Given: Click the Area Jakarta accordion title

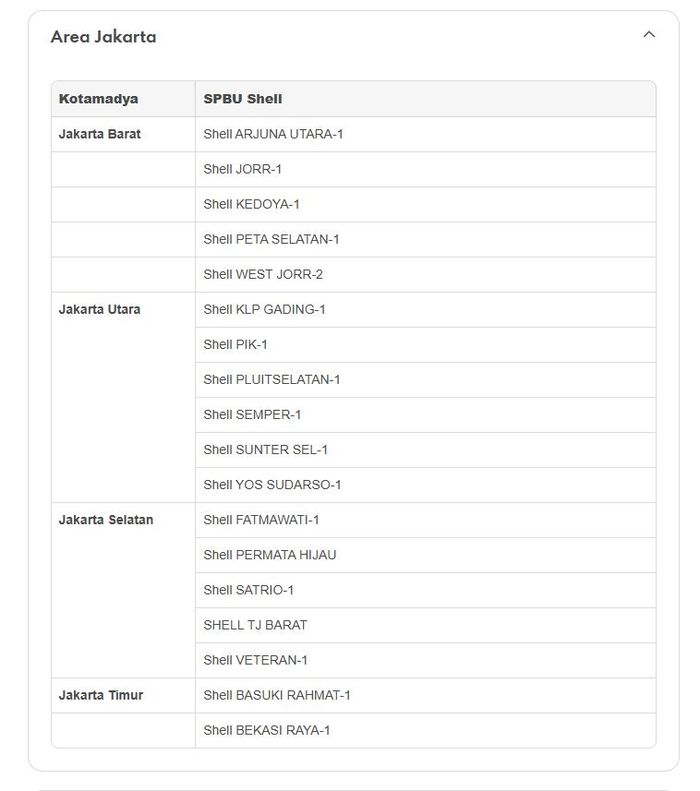Looking at the screenshot, I should 103,37.
